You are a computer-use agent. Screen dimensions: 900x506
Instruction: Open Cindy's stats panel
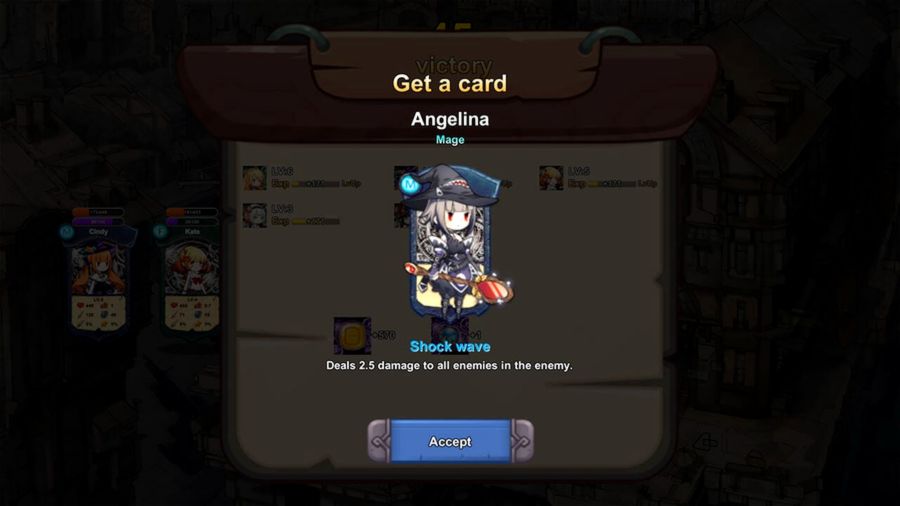point(98,313)
